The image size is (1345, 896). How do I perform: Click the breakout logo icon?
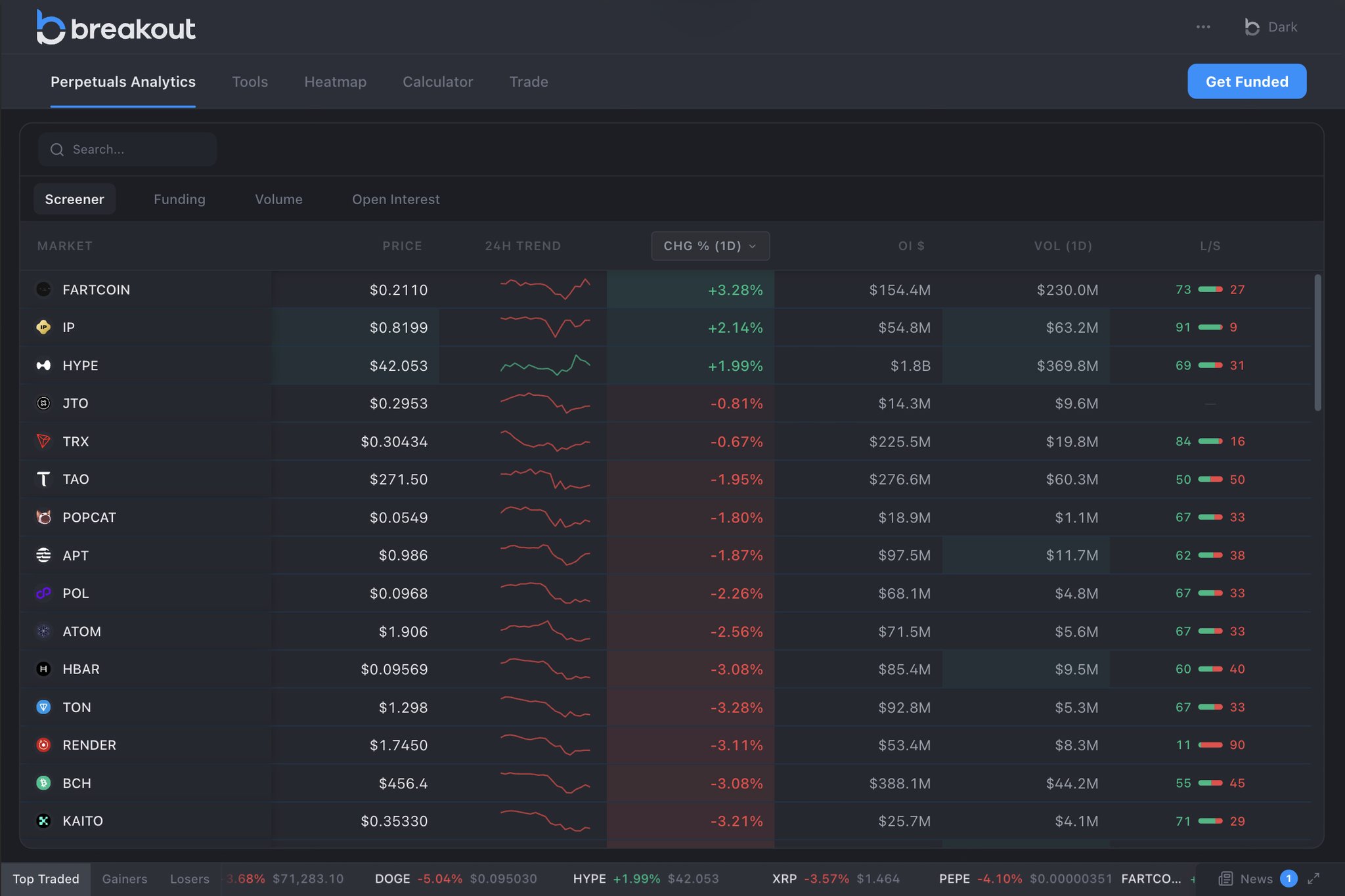51,28
